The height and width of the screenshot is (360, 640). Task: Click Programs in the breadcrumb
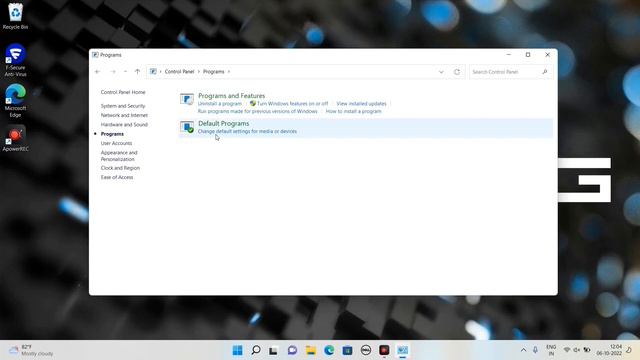pos(213,71)
